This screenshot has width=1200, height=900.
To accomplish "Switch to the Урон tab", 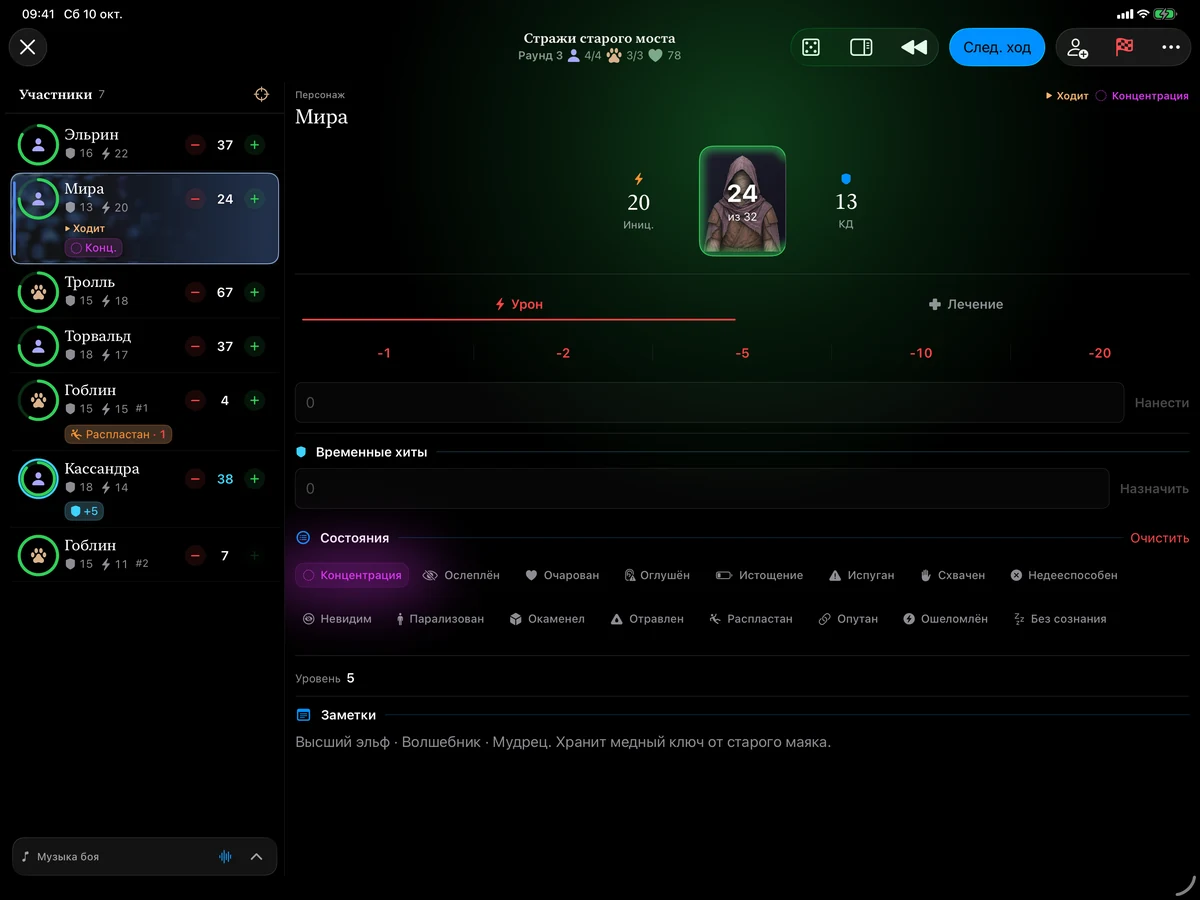I will point(519,304).
